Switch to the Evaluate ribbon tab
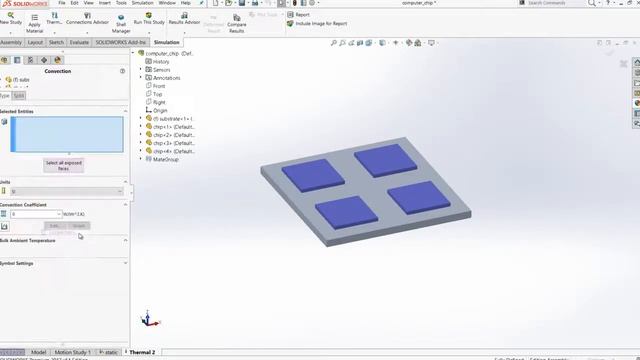640x360 pixels. pyautogui.click(x=79, y=42)
